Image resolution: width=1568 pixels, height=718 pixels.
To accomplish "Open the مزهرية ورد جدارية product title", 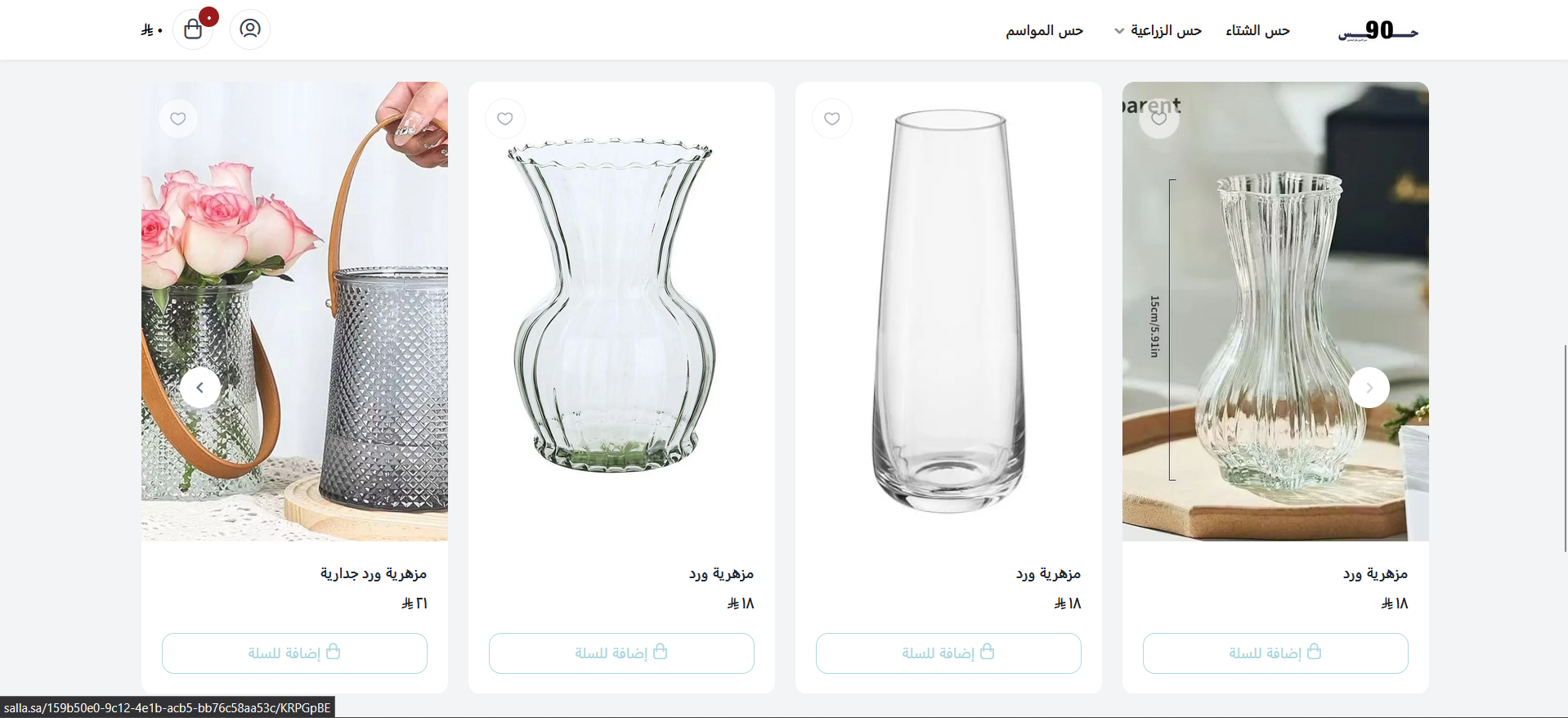I will 374,573.
